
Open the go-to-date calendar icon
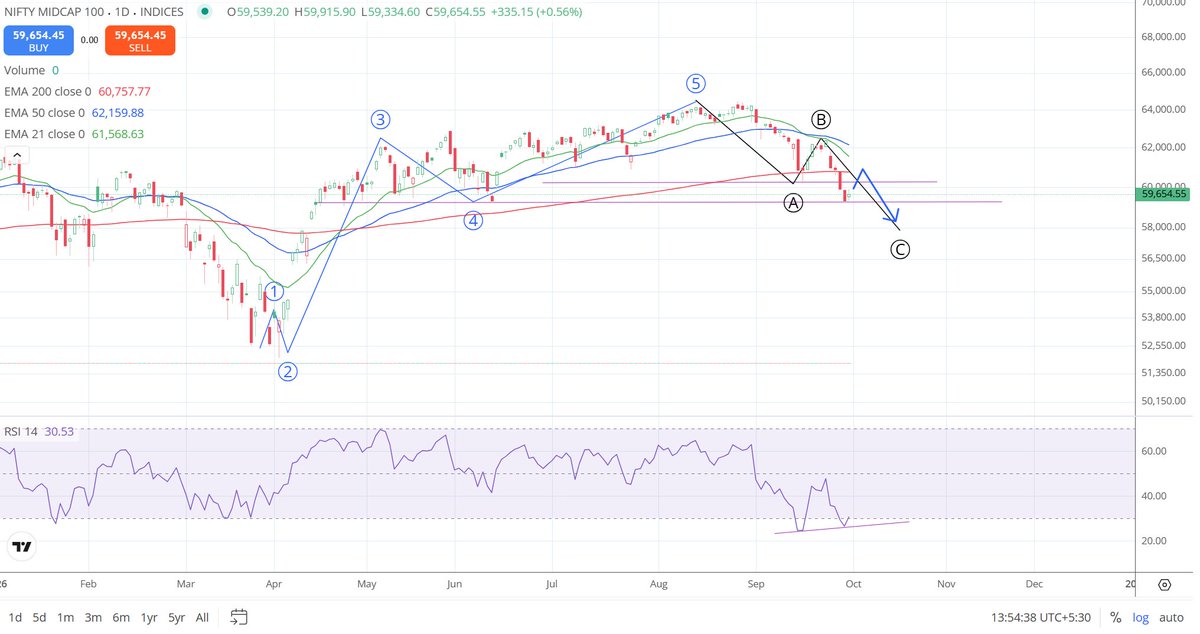click(x=239, y=617)
